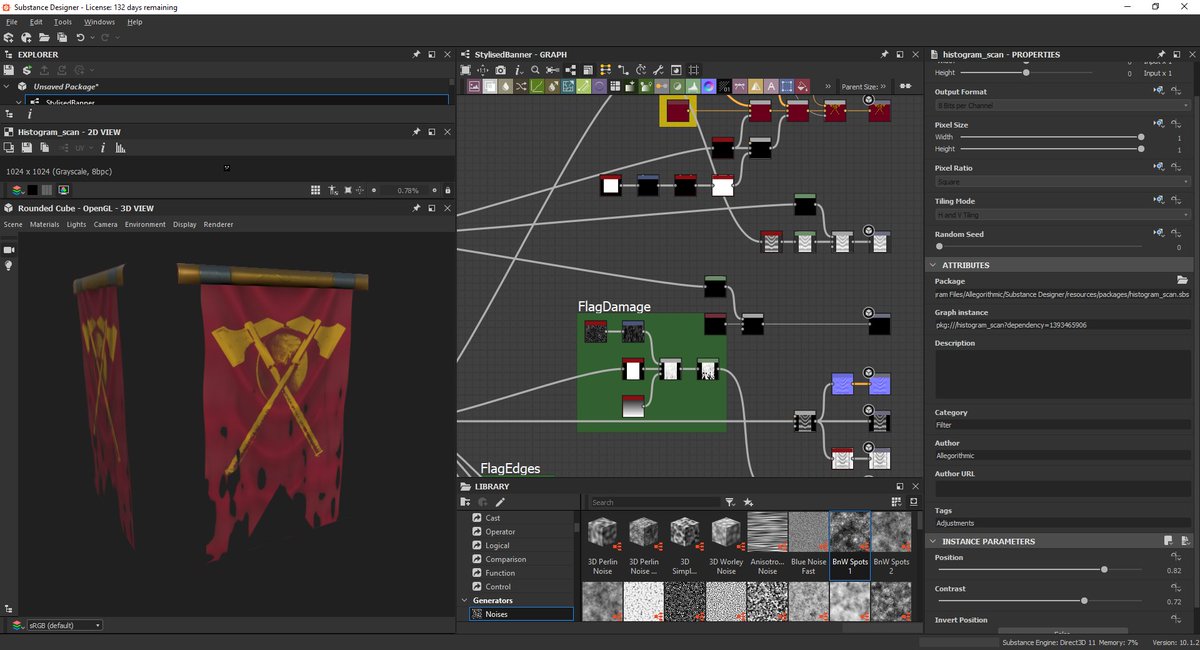Click the favorites star filter in Library
This screenshot has width=1200, height=650.
748,502
